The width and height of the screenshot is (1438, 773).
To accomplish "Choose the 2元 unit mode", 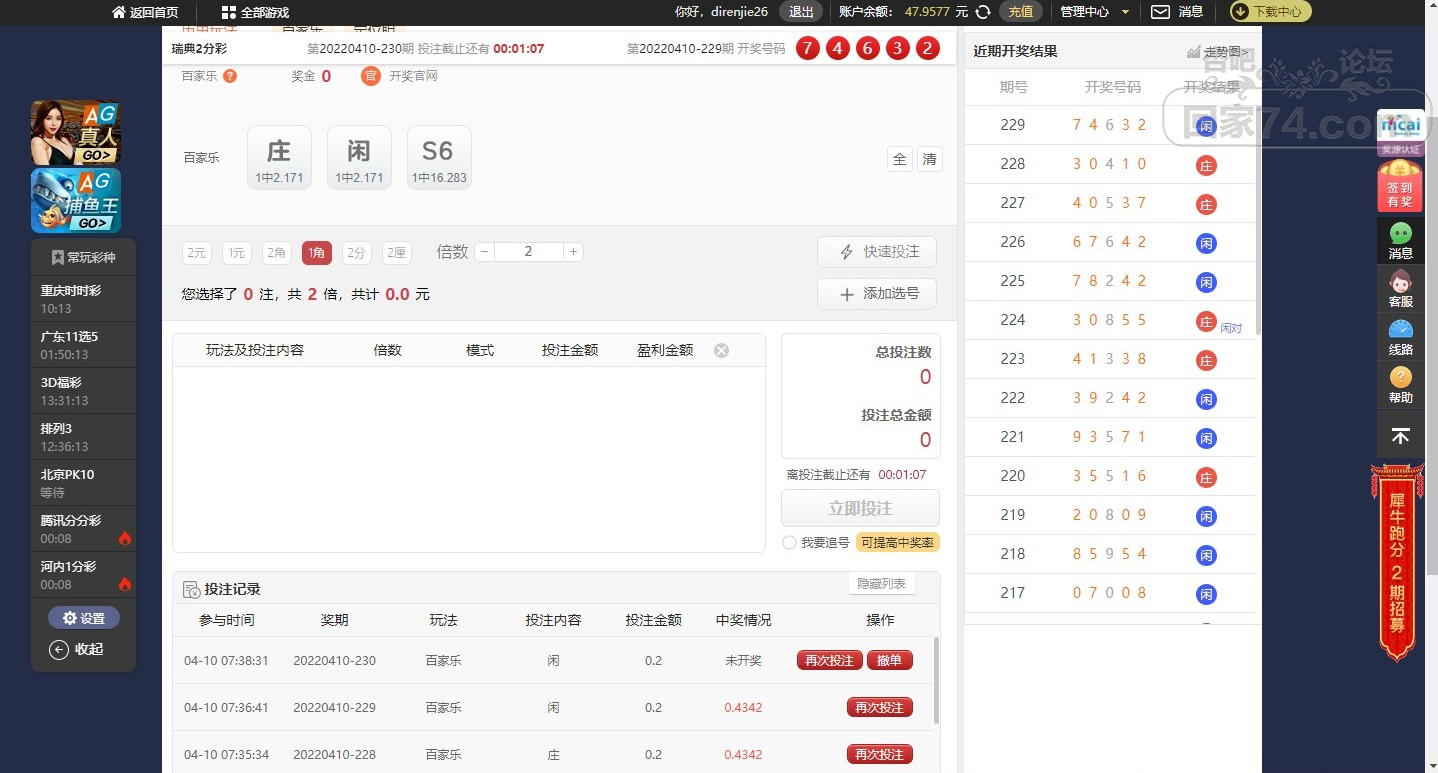I will click(197, 253).
